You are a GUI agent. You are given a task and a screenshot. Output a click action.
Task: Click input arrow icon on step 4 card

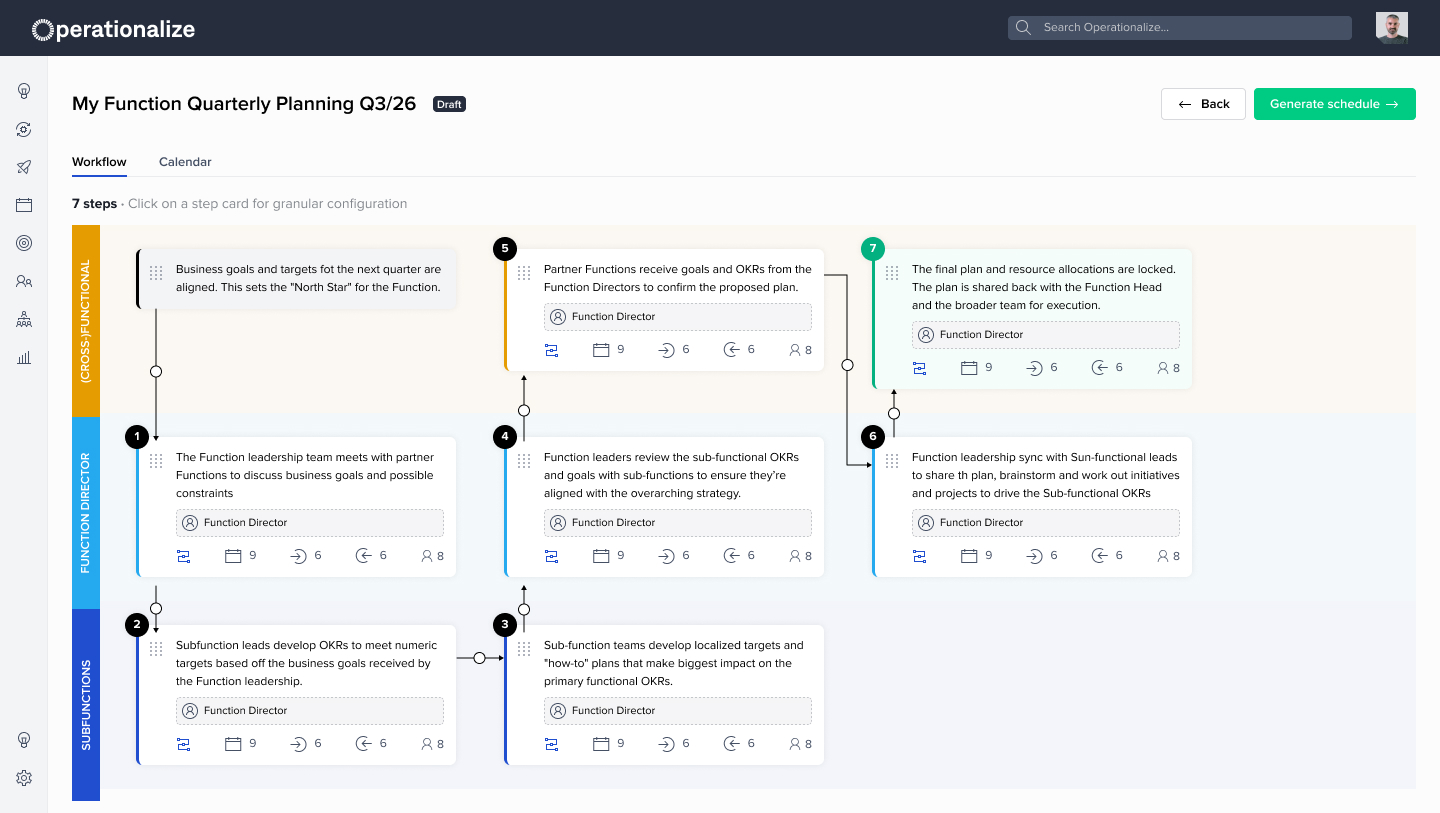[666, 556]
